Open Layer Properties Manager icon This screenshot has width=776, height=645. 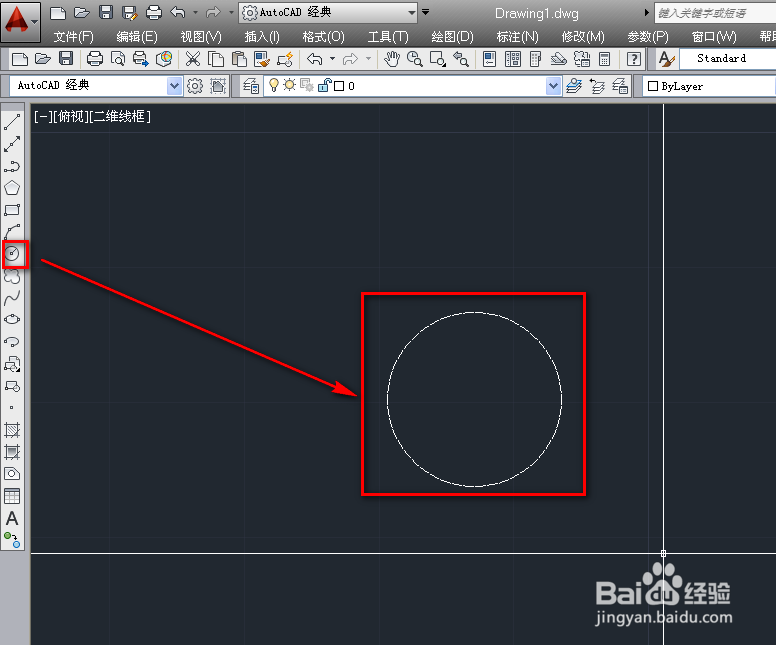pyautogui.click(x=251, y=86)
